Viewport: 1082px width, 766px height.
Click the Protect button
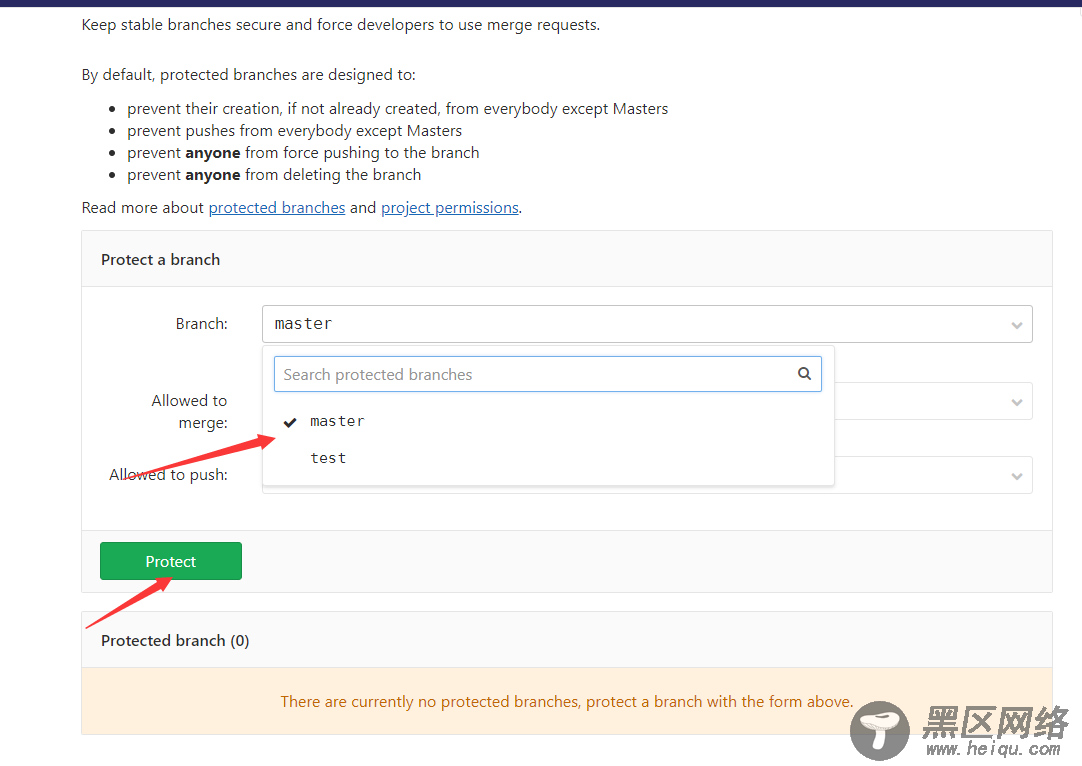click(x=170, y=561)
